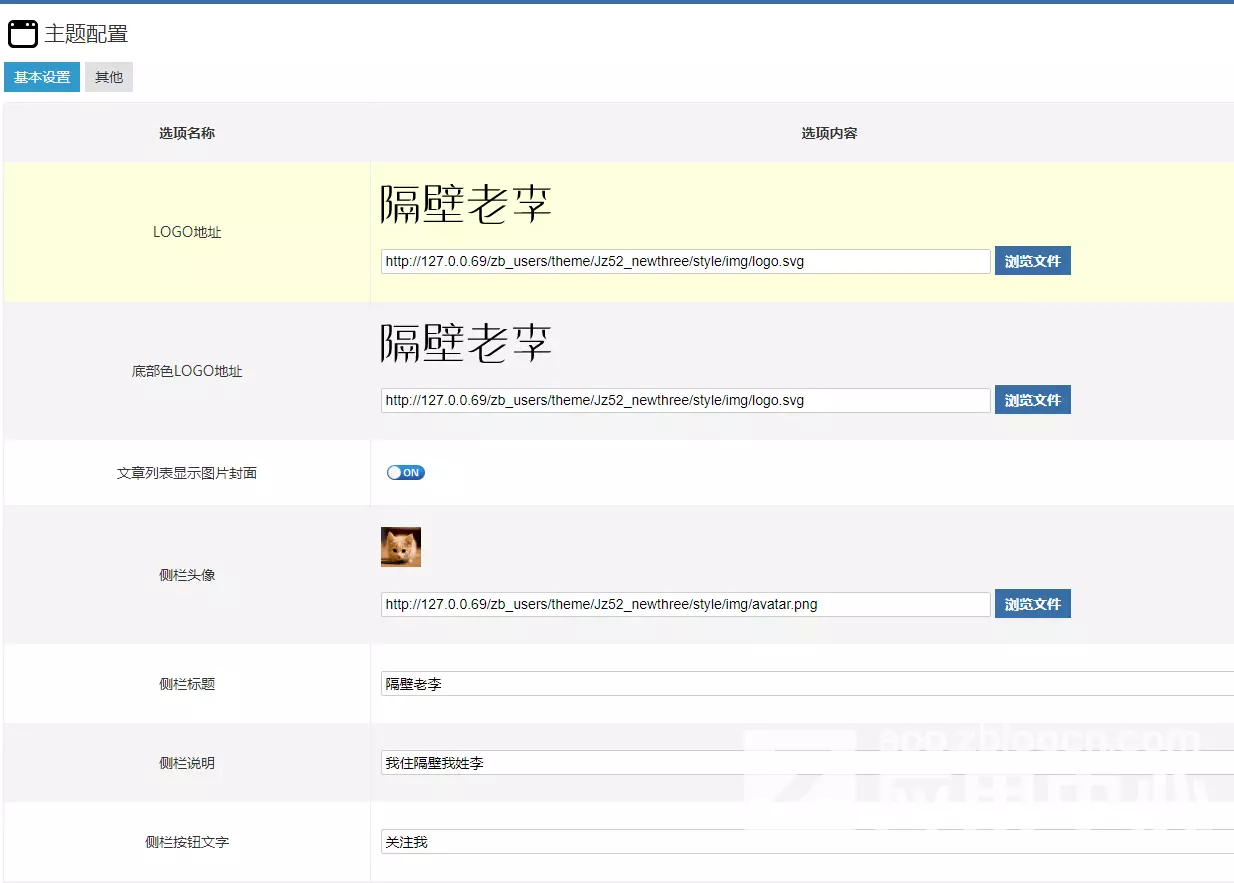
Task: Click the 主题配置 page title text
Action: (x=86, y=34)
